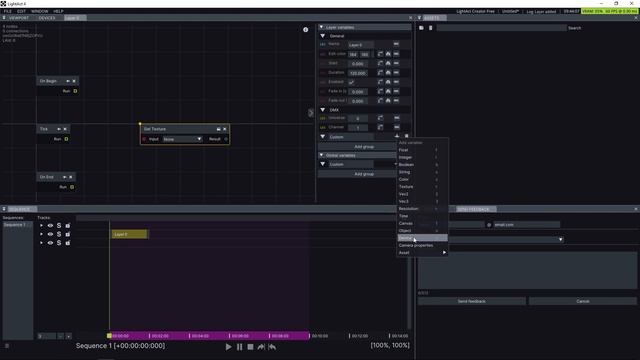
Task: Play the sequence
Action: [228, 347]
